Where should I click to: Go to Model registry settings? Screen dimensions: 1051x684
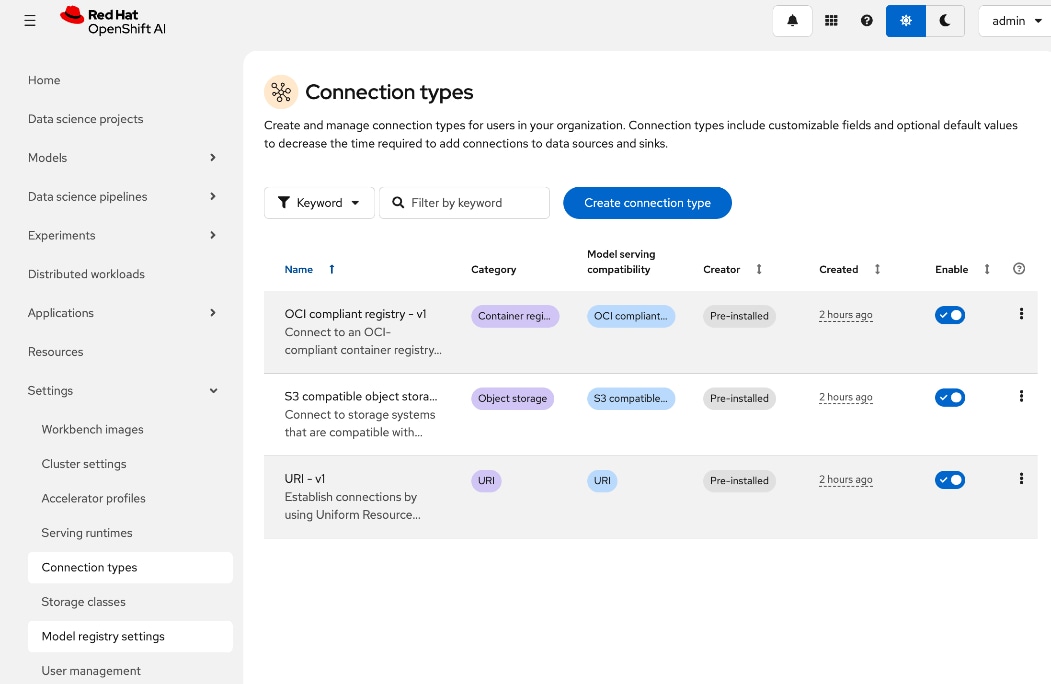click(x=103, y=636)
